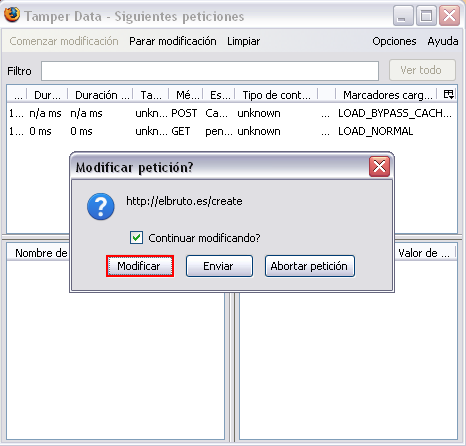Click inside the Filtro text field
This screenshot has width=466, height=446.
point(210,71)
